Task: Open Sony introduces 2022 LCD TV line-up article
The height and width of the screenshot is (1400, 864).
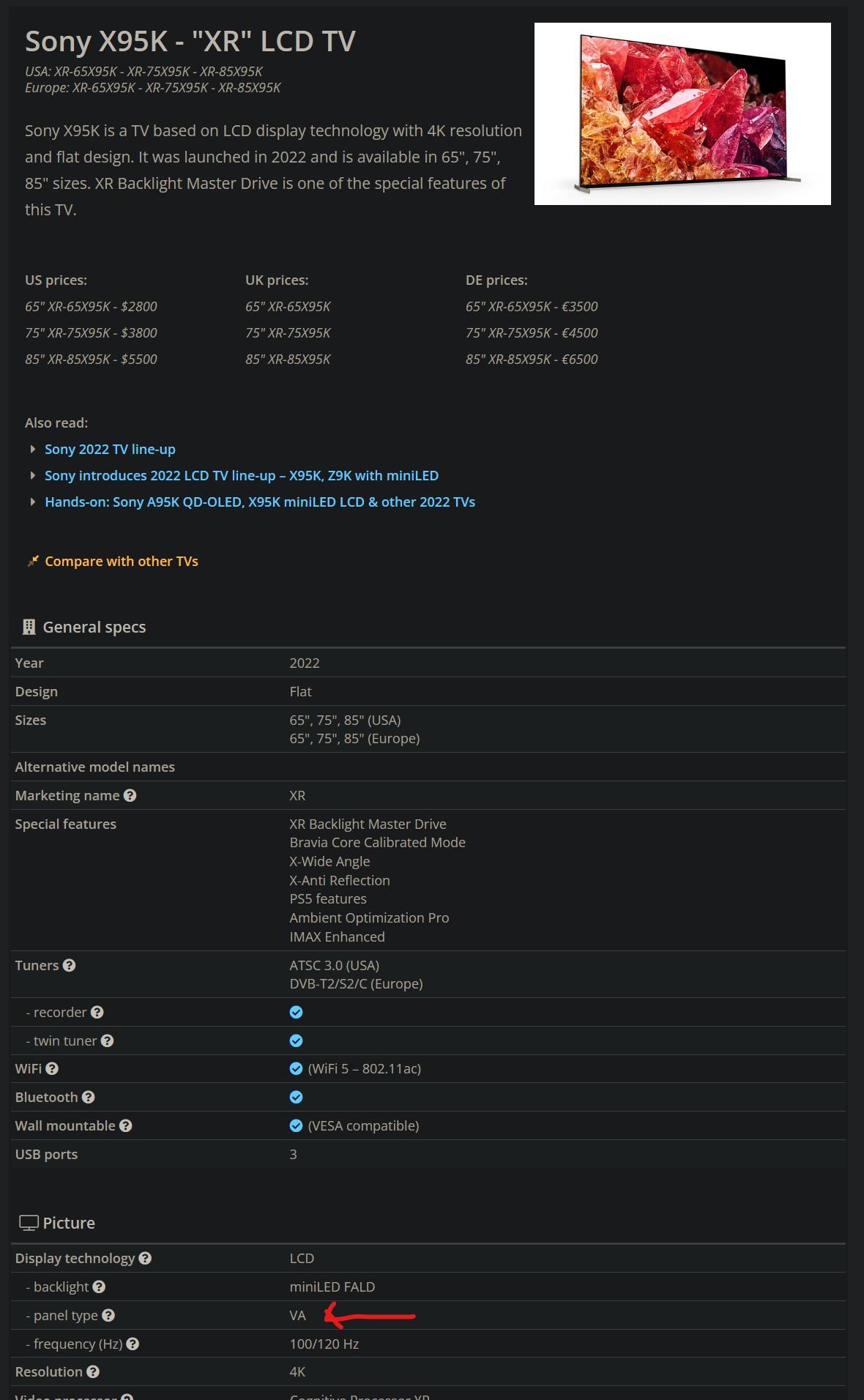Action: tap(242, 475)
